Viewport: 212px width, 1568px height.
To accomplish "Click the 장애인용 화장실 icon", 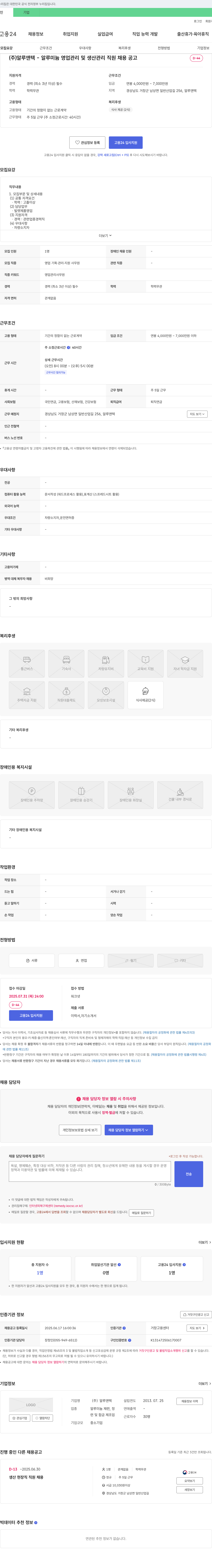I will point(131,795).
